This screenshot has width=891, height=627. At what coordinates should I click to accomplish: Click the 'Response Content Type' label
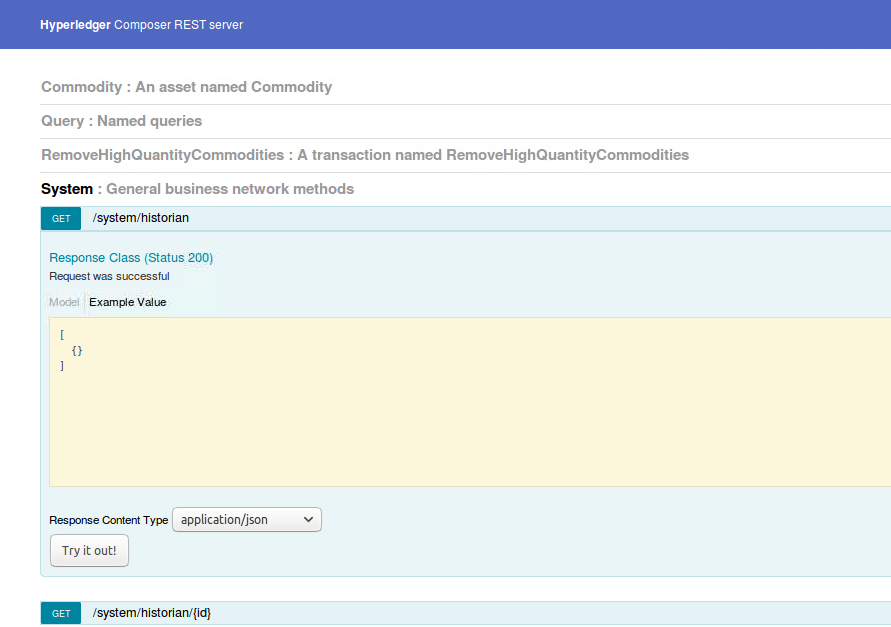click(x=109, y=520)
